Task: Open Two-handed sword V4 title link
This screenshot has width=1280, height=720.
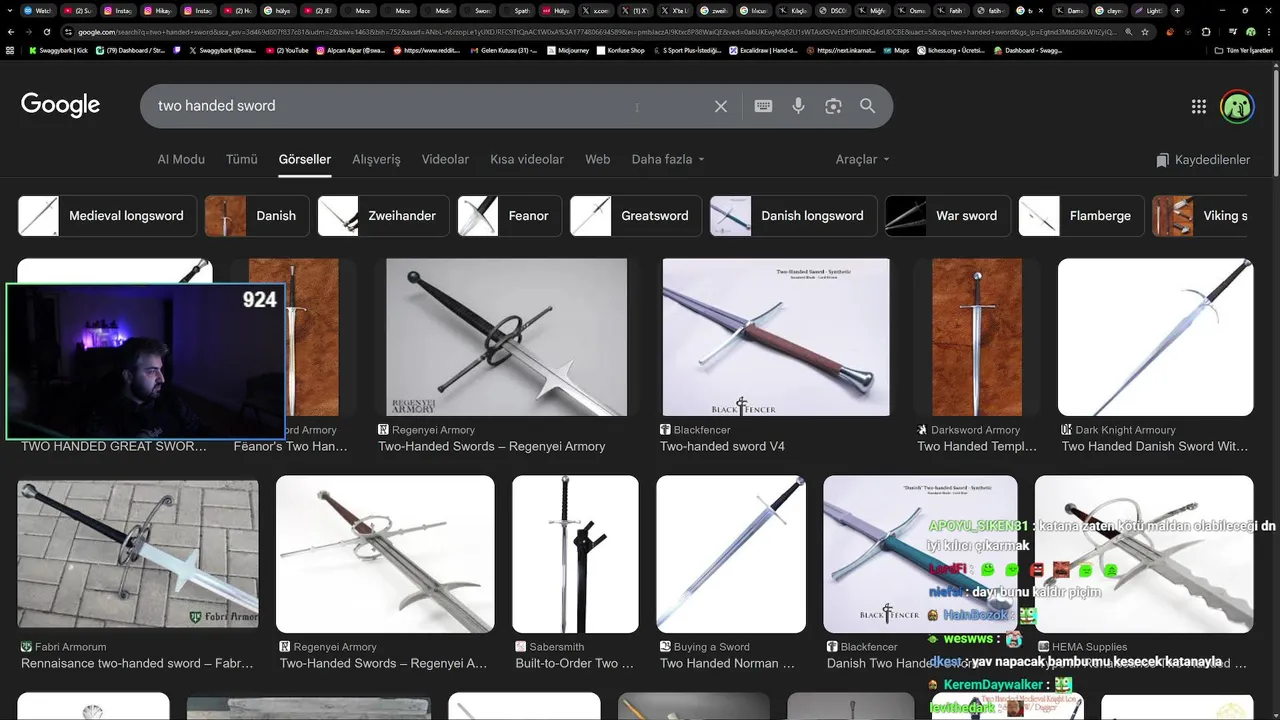Action: pyautogui.click(x=722, y=447)
